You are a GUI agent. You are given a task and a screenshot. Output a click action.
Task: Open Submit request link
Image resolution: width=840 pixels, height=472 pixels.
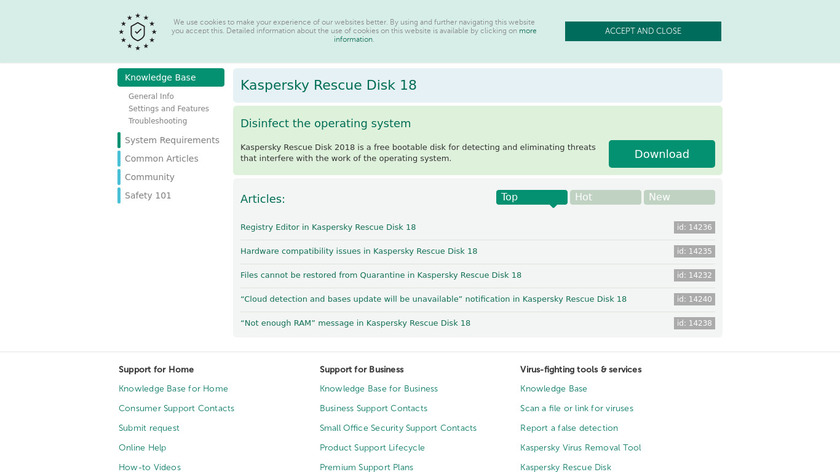click(149, 428)
